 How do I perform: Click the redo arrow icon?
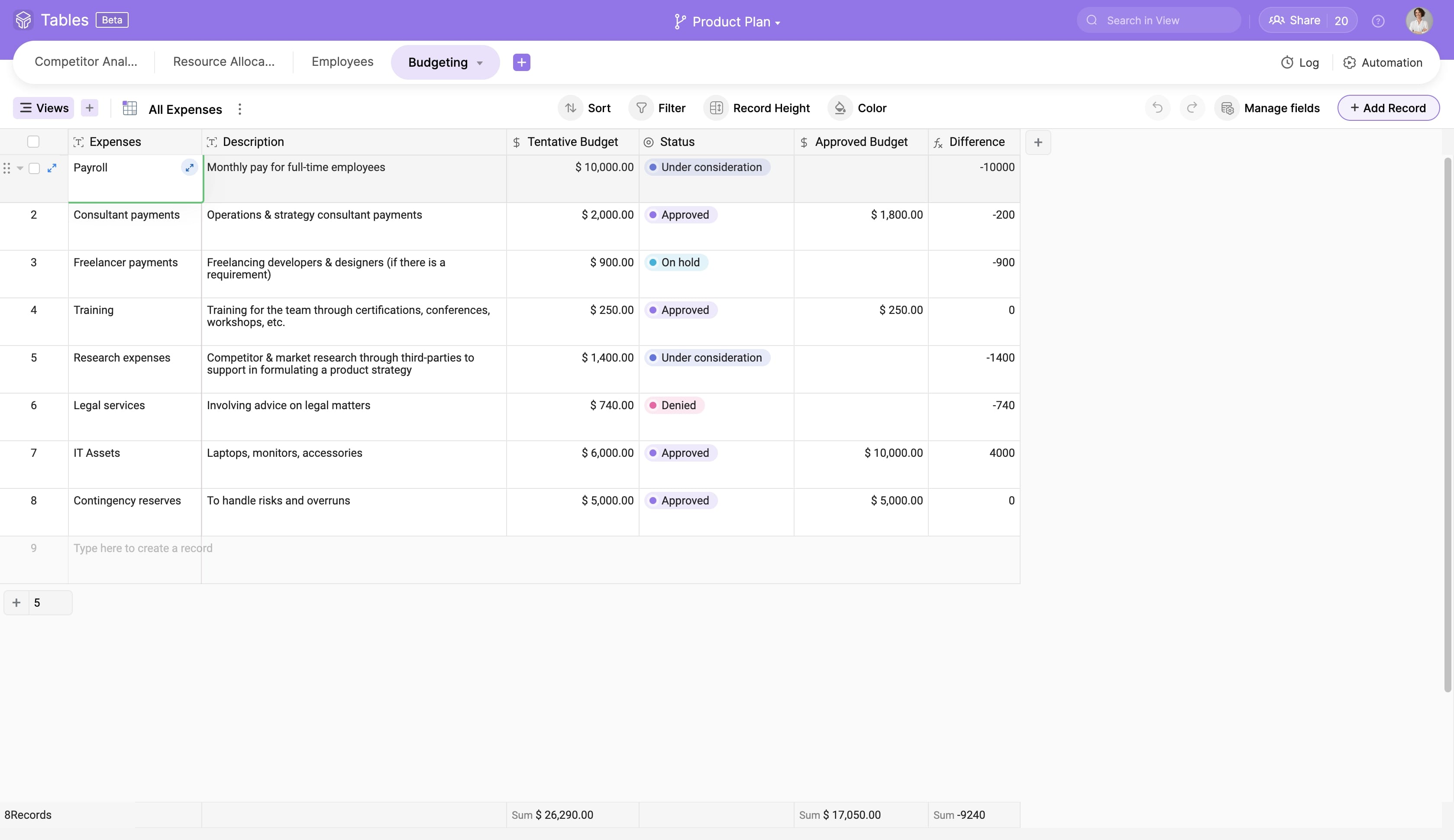click(x=1192, y=108)
